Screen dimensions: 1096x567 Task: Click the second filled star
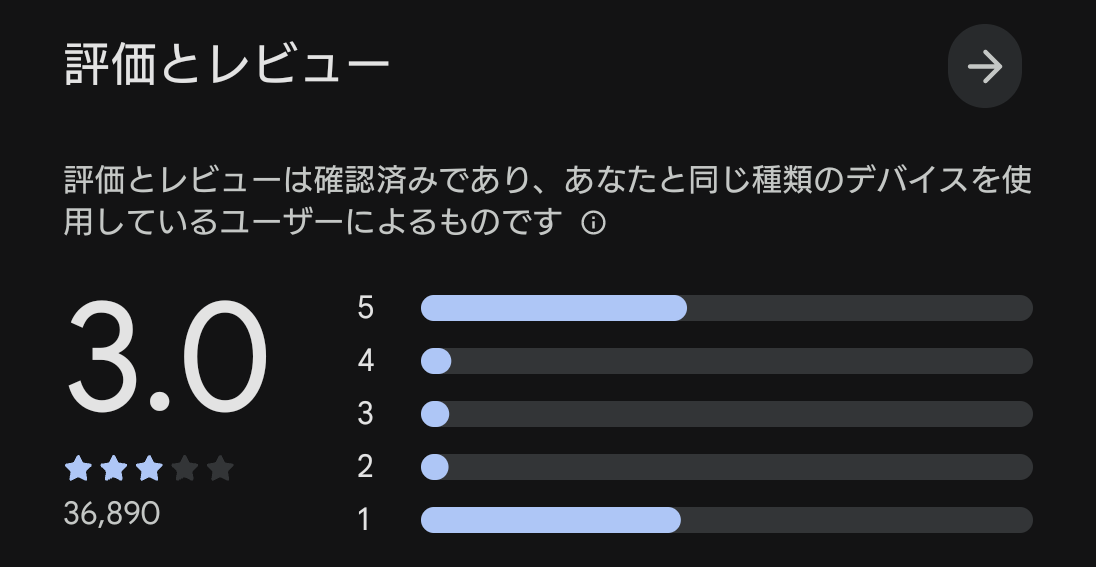pyautogui.click(x=114, y=468)
